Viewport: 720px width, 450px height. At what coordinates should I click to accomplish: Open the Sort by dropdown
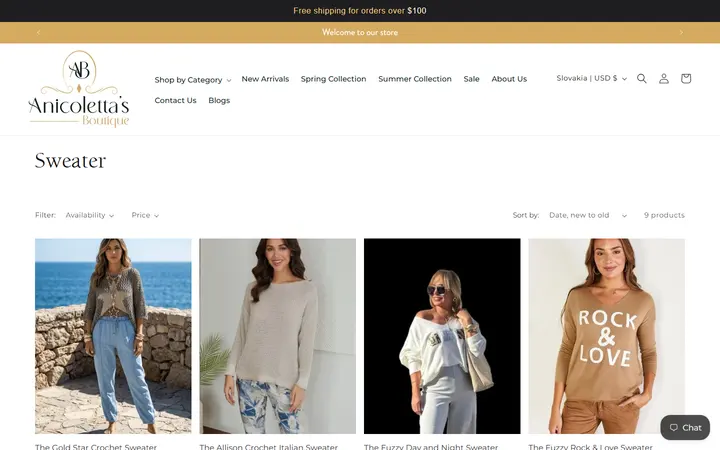point(588,215)
